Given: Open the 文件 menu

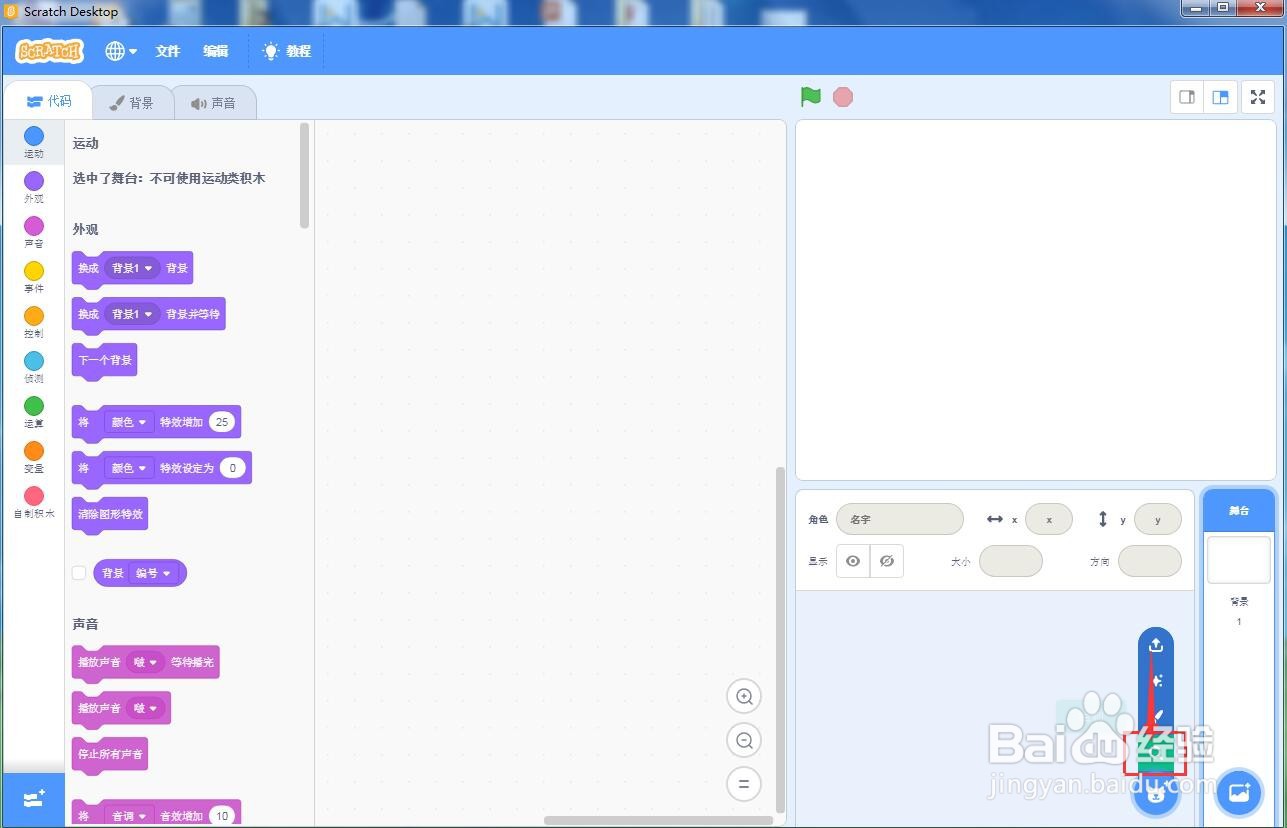Looking at the screenshot, I should (168, 51).
